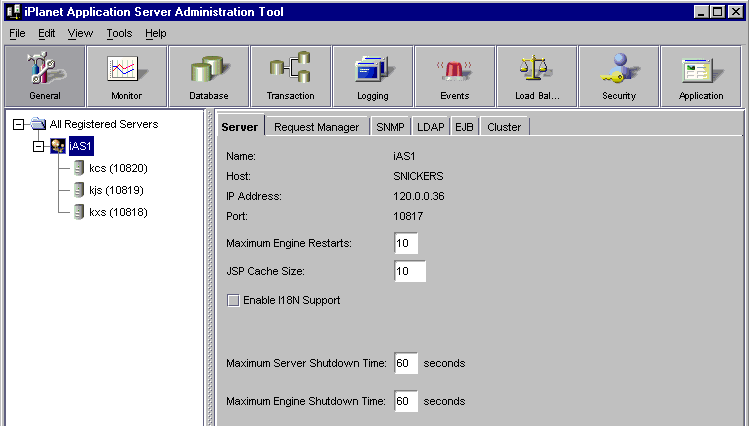749x426 pixels.
Task: Click the host value SNICKERS
Action: (x=418, y=176)
